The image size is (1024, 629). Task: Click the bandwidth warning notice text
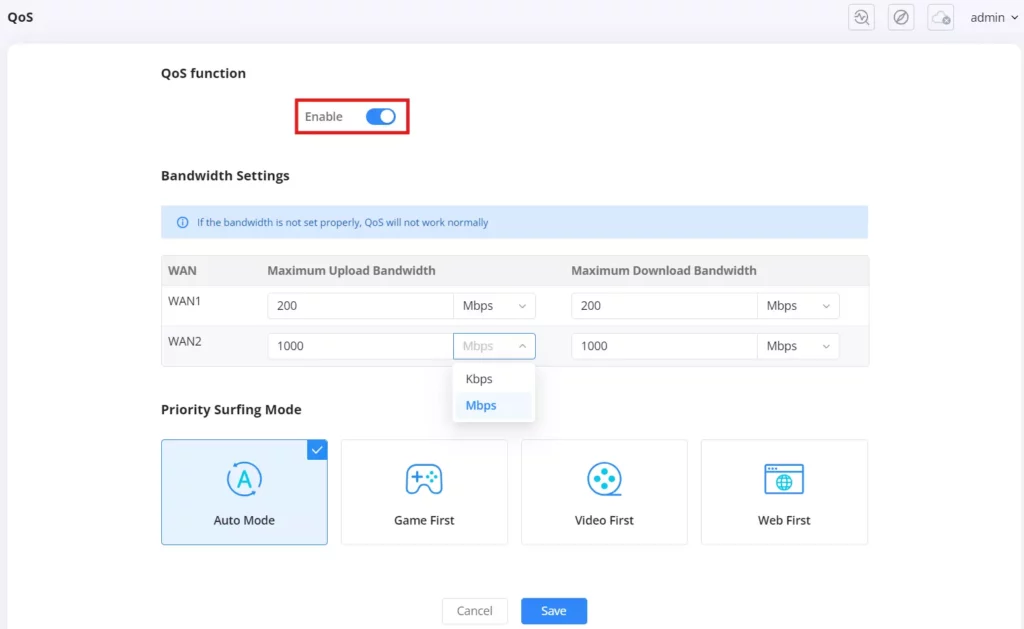tap(343, 222)
